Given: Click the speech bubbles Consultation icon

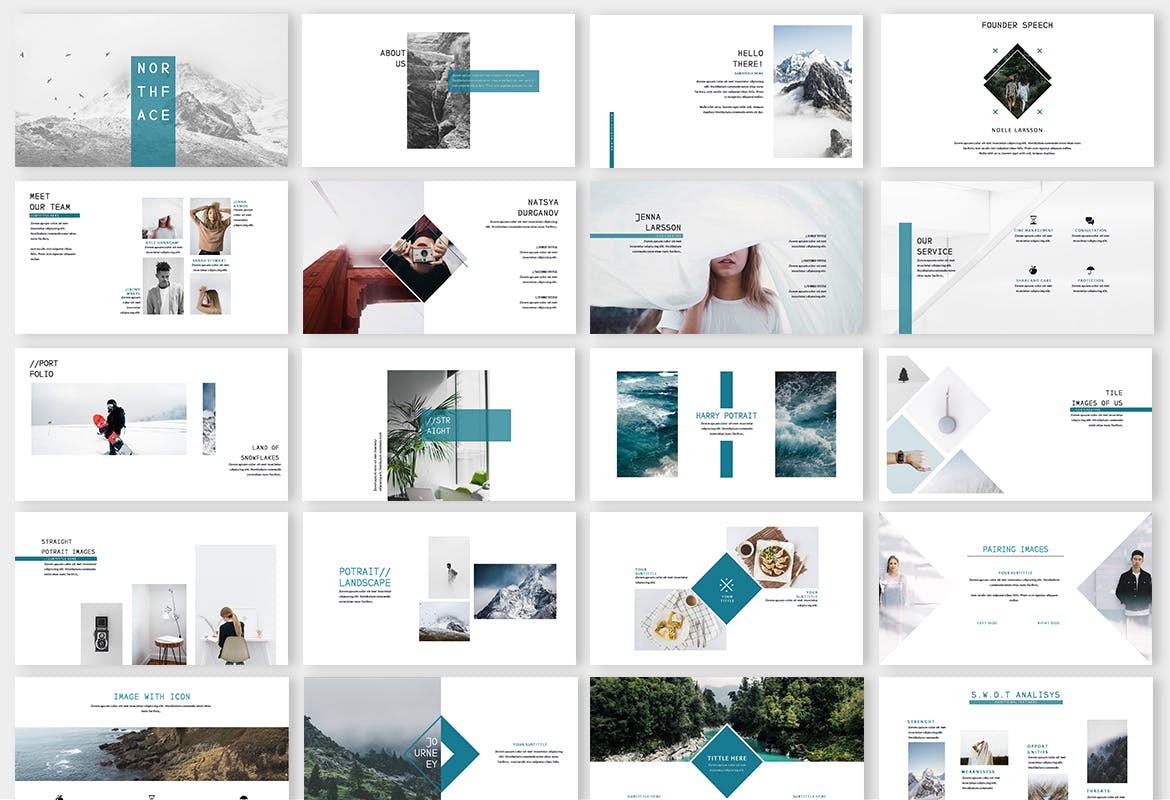Looking at the screenshot, I should coord(1090,220).
